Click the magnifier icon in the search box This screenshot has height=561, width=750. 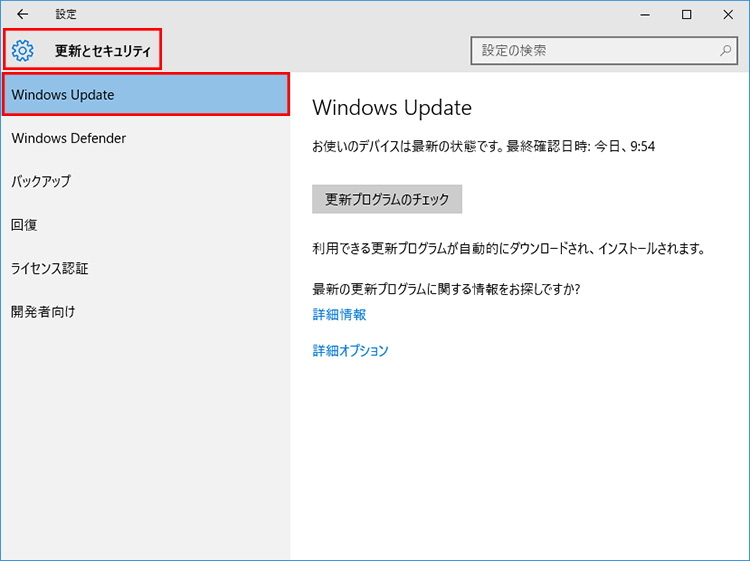(x=725, y=50)
